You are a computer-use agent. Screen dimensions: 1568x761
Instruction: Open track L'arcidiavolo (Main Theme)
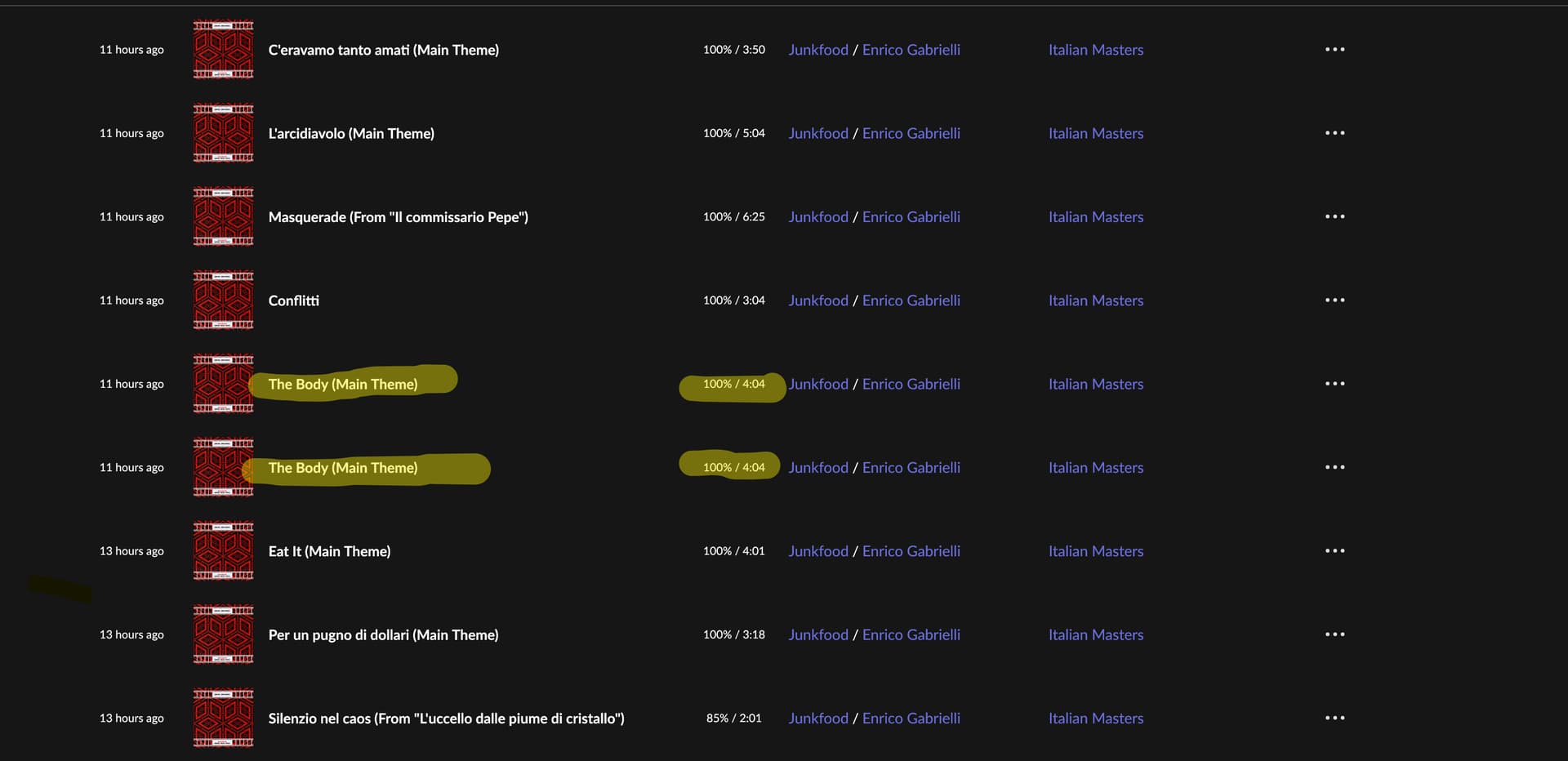point(351,133)
